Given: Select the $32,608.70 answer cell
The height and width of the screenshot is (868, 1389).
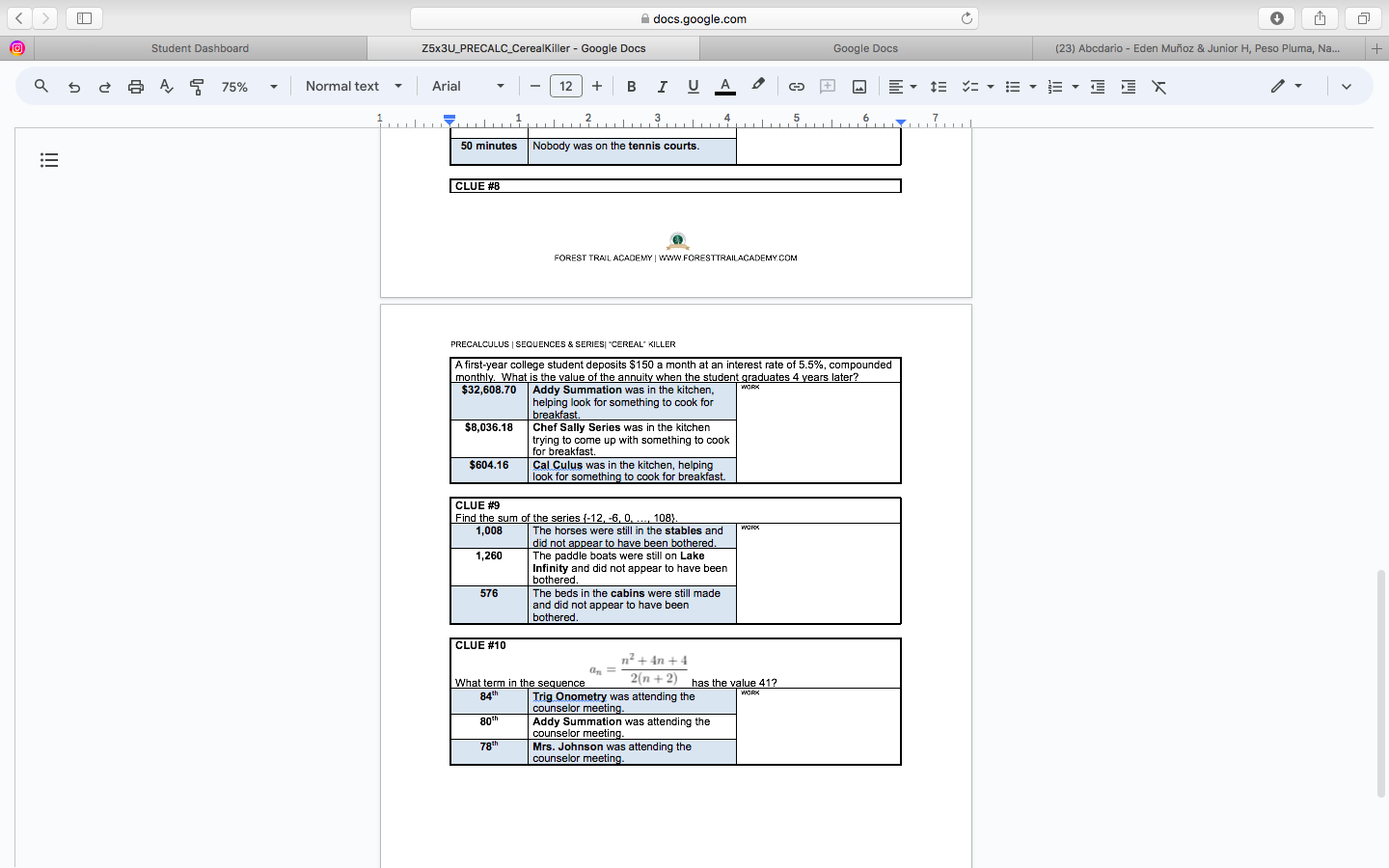Looking at the screenshot, I should (x=489, y=401).
